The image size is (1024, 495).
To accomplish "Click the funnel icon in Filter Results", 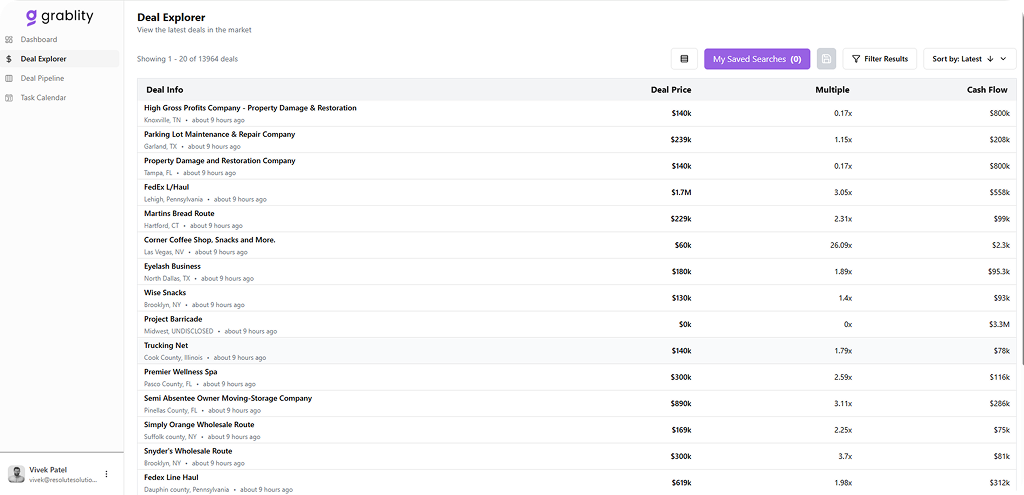I will coord(855,59).
